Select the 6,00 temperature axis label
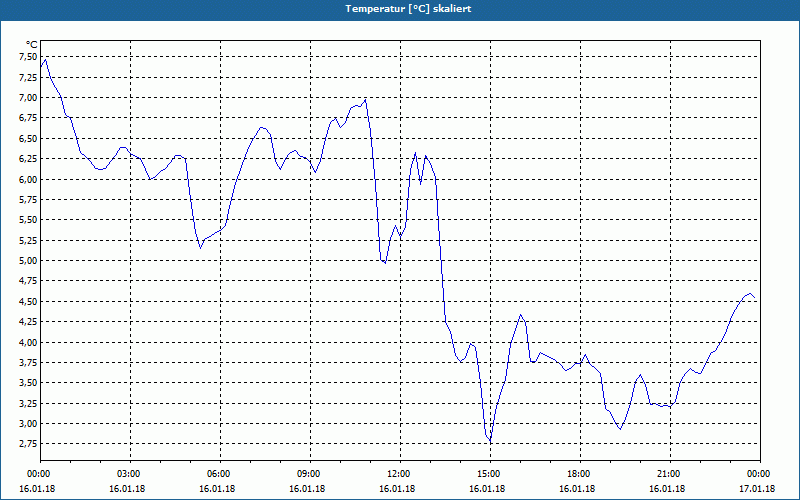The height and width of the screenshot is (500, 800). [x=28, y=179]
